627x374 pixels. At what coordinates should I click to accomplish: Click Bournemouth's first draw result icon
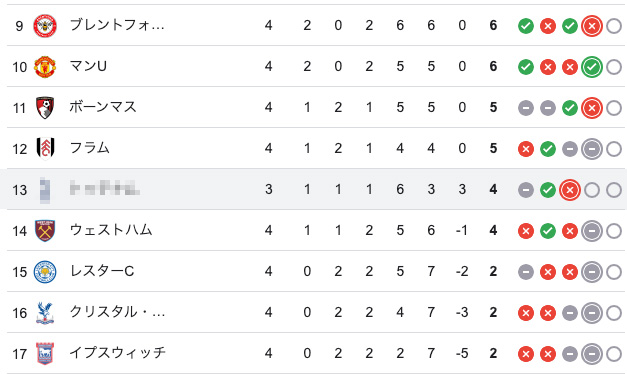point(526,108)
